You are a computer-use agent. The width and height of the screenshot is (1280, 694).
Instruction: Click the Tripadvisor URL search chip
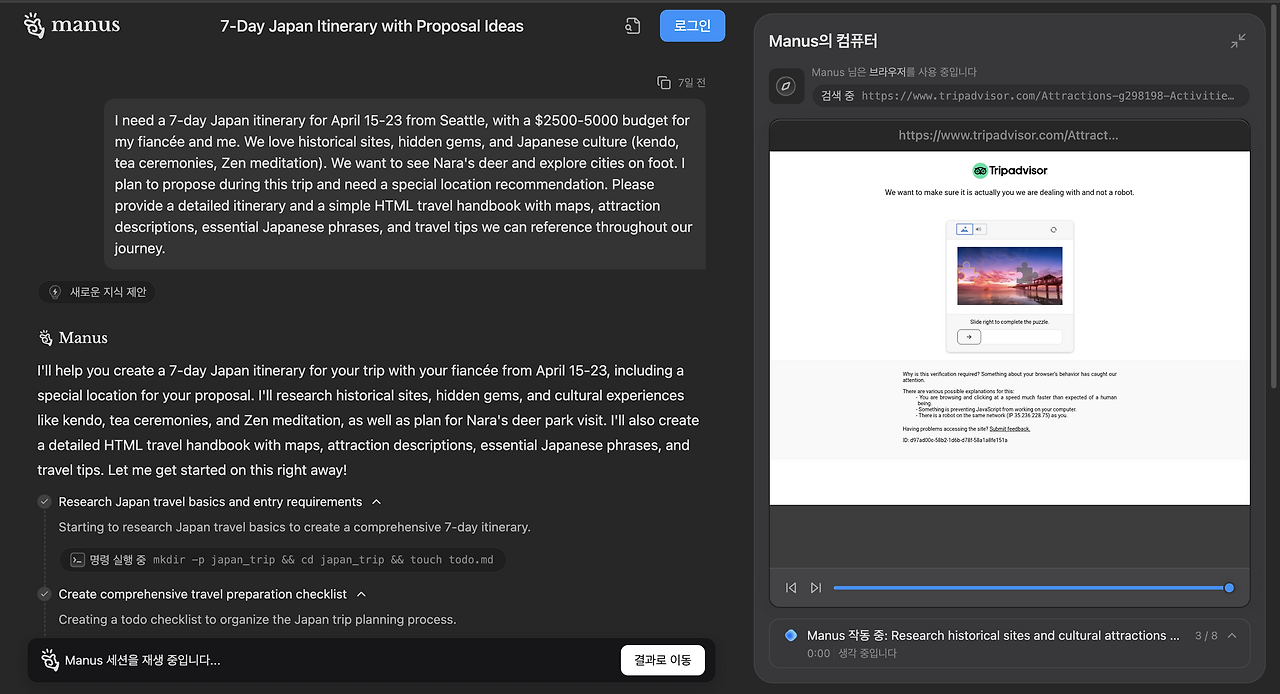click(x=1030, y=96)
